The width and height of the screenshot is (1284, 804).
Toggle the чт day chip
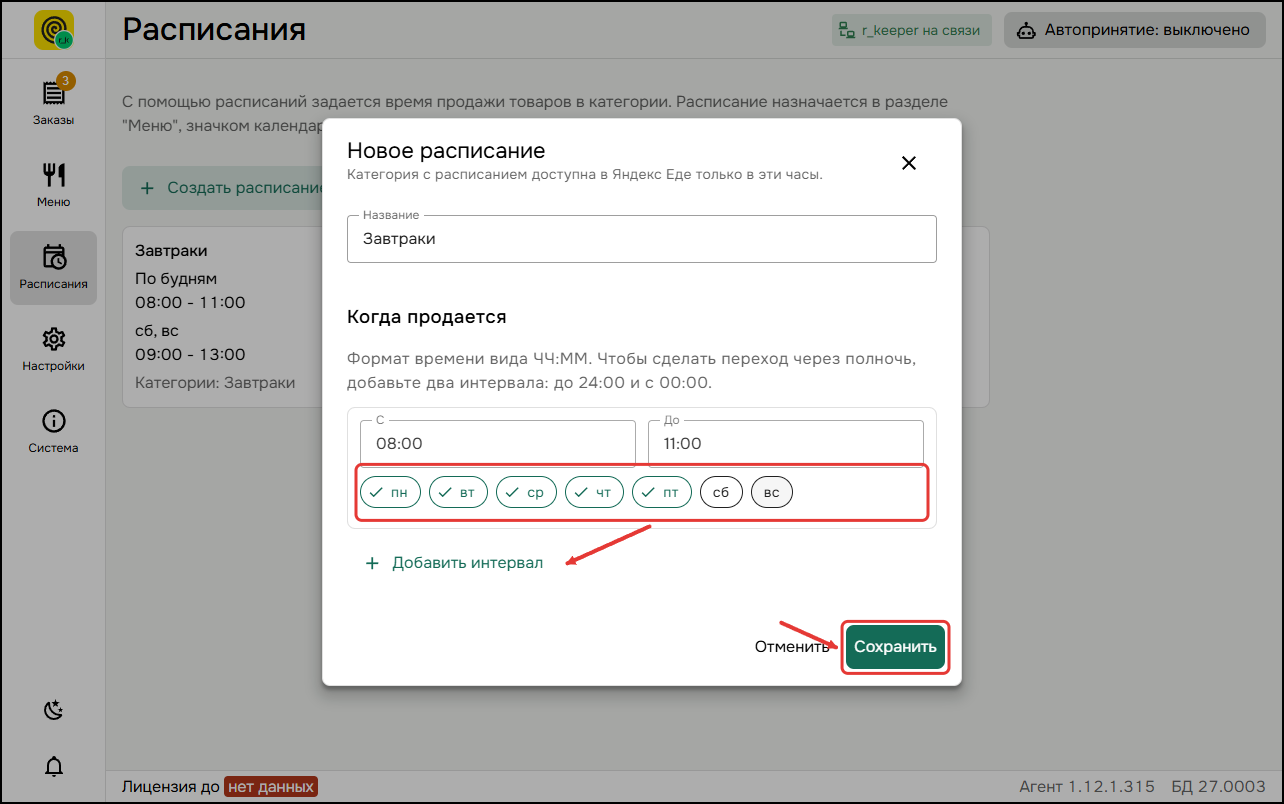pos(594,493)
